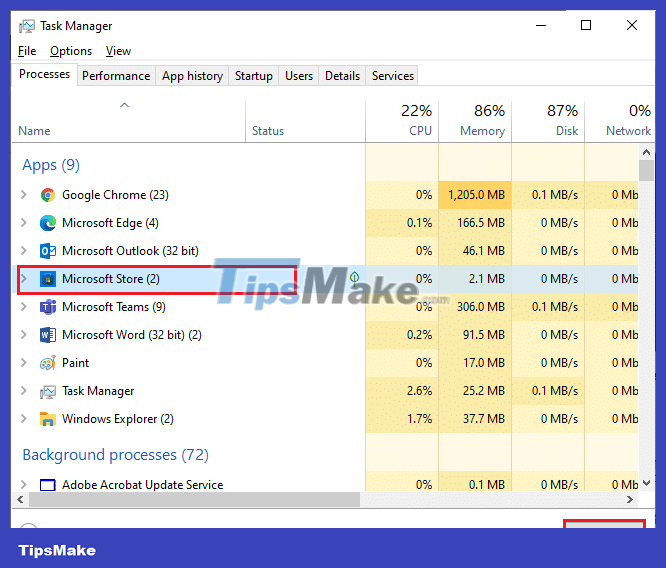Click the horizontal scrollbar left arrow
This screenshot has height=568, width=666.
pos(20,500)
